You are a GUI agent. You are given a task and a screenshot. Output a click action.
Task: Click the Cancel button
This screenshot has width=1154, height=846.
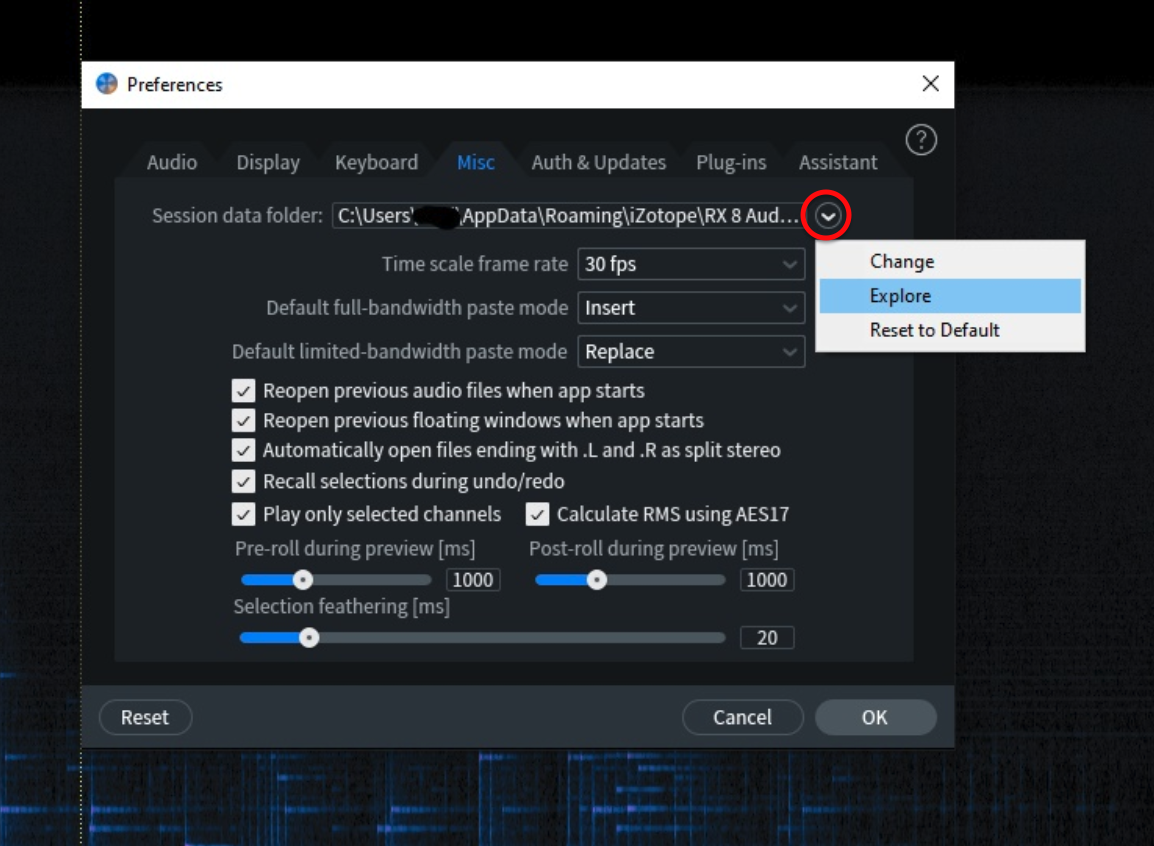742,717
